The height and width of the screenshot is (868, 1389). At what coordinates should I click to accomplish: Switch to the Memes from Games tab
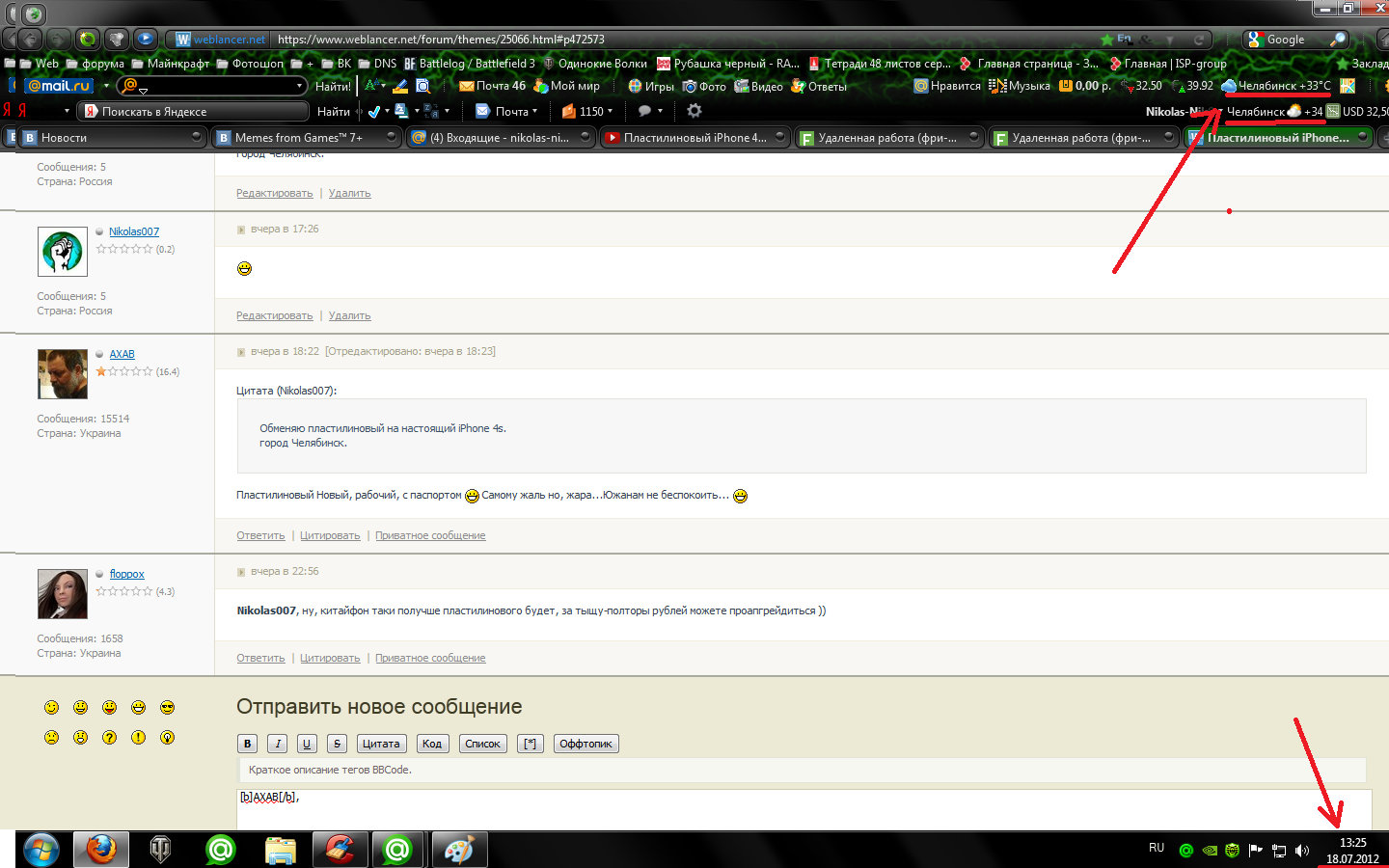point(299,138)
